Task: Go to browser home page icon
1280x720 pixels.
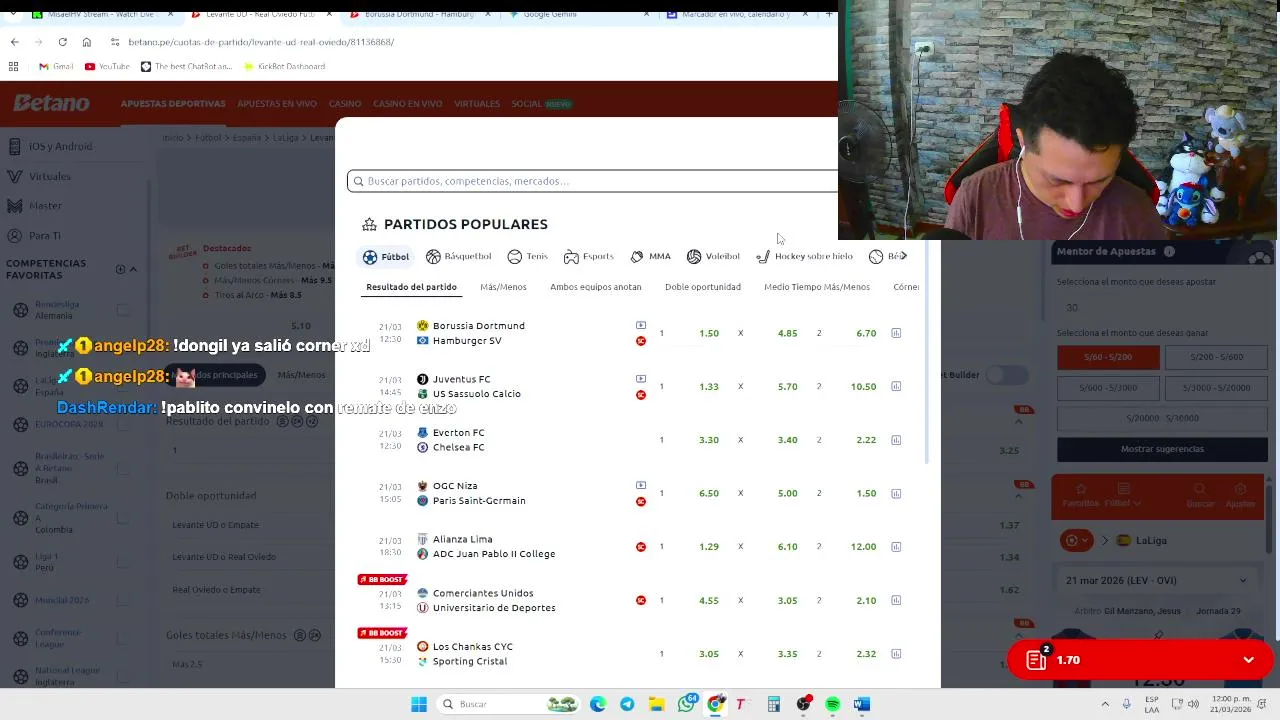Action: (87, 42)
